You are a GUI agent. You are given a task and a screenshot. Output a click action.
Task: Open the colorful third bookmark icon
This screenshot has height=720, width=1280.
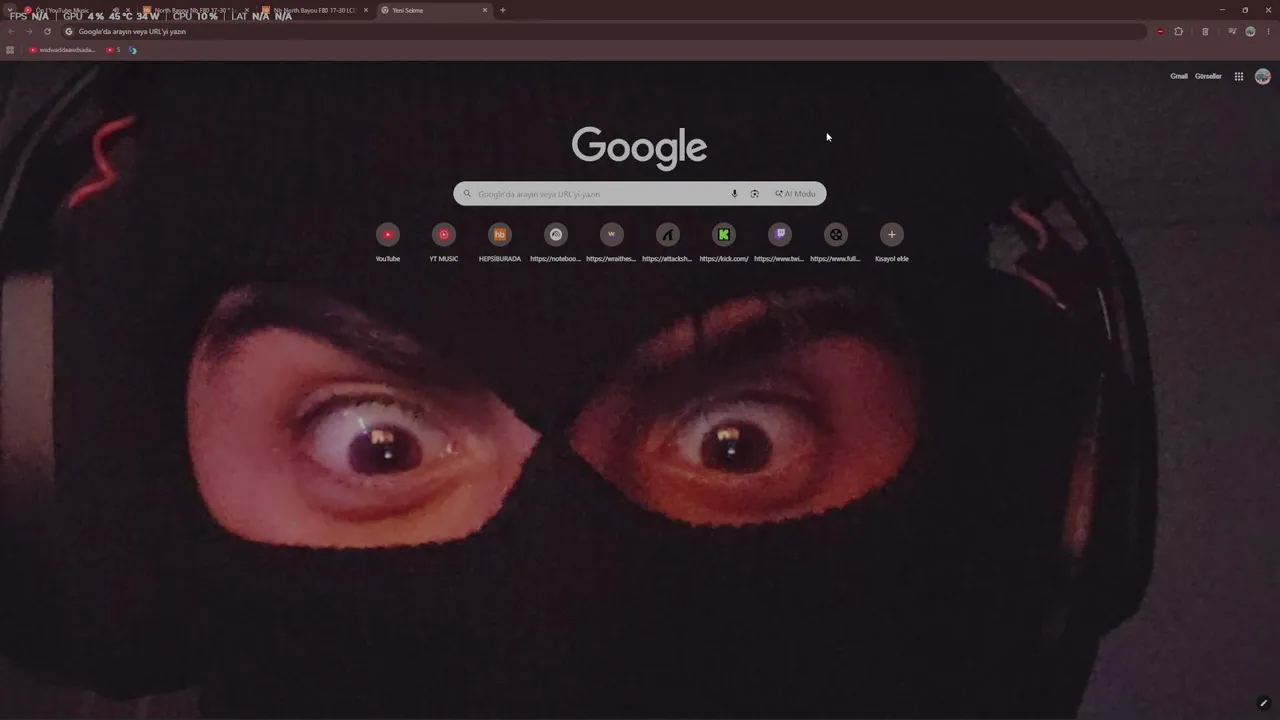(x=133, y=50)
